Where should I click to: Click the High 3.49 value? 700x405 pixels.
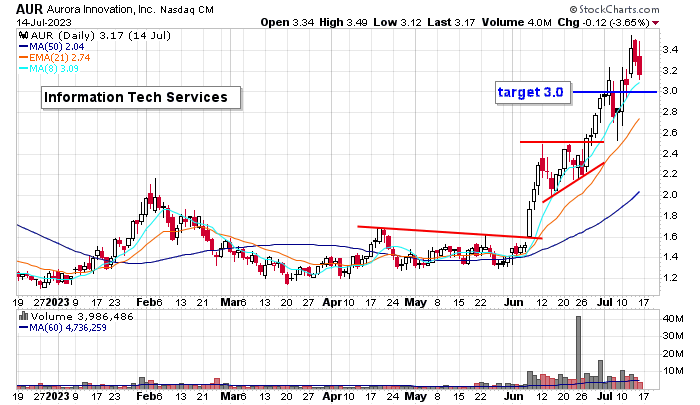coord(343,22)
